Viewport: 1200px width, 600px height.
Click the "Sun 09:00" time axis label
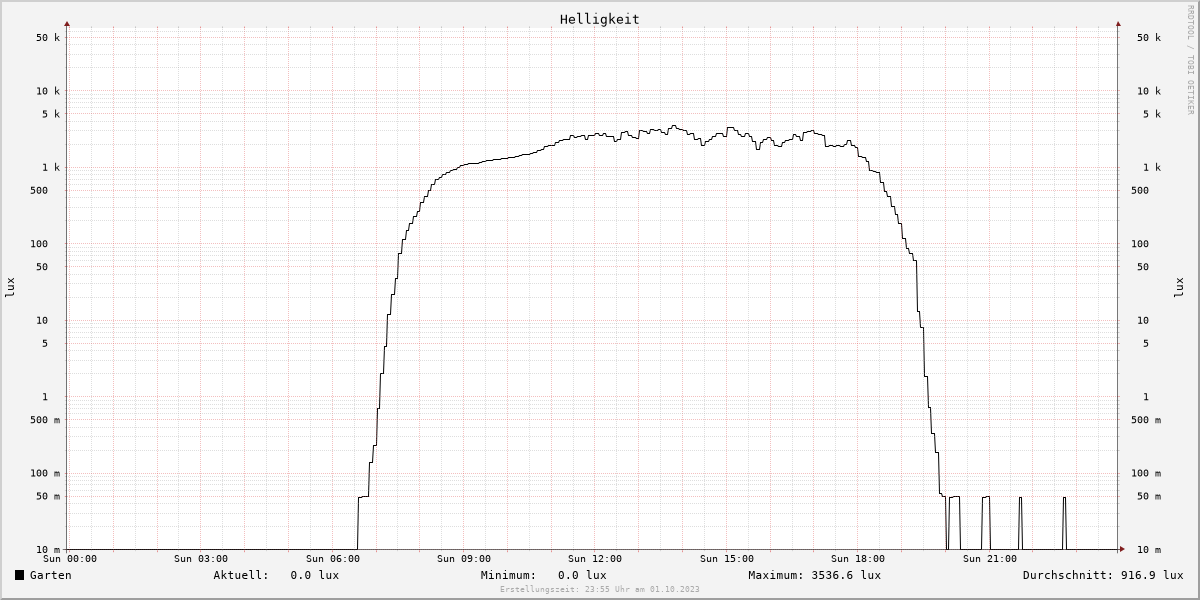click(x=464, y=559)
